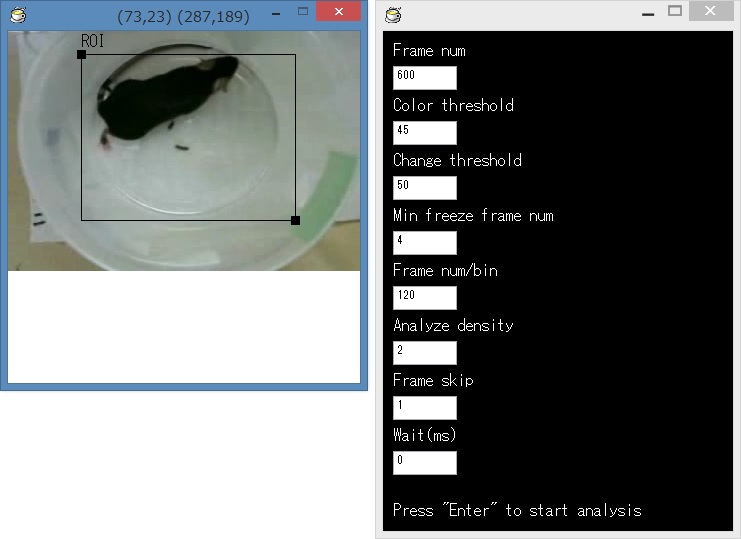This screenshot has width=741, height=539.
Task: Maximize the parameters window
Action: (x=675, y=11)
